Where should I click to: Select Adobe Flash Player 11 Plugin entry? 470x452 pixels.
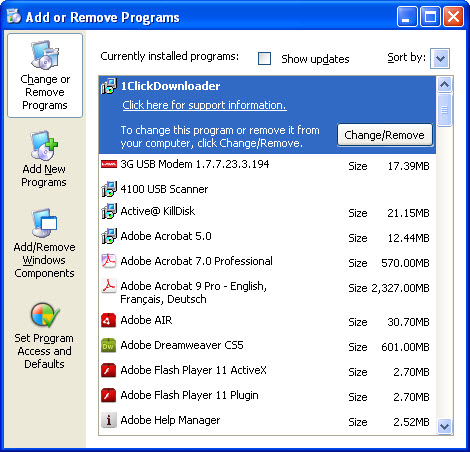pos(267,396)
